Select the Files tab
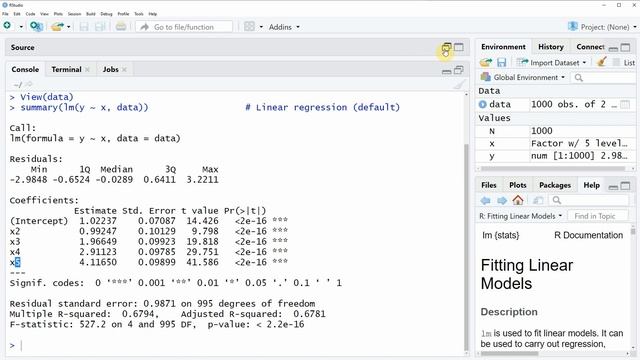The width and height of the screenshot is (640, 360). 489,185
